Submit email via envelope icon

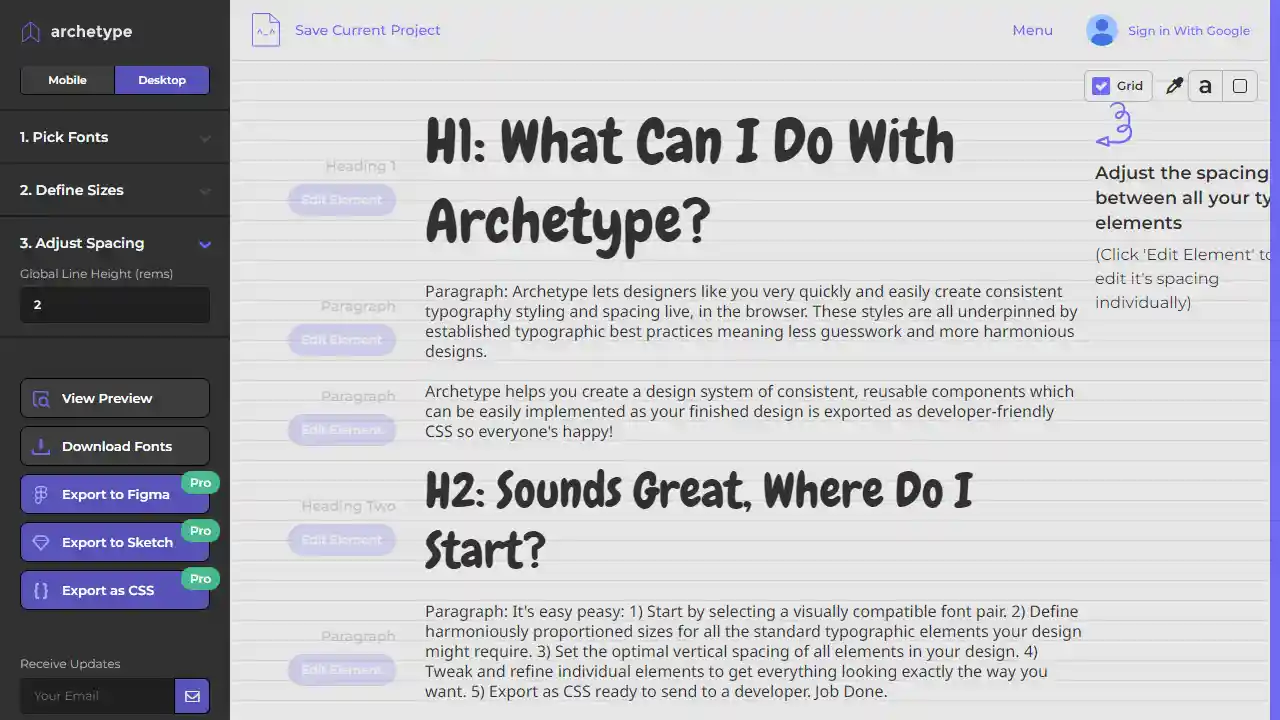pyautogui.click(x=191, y=696)
